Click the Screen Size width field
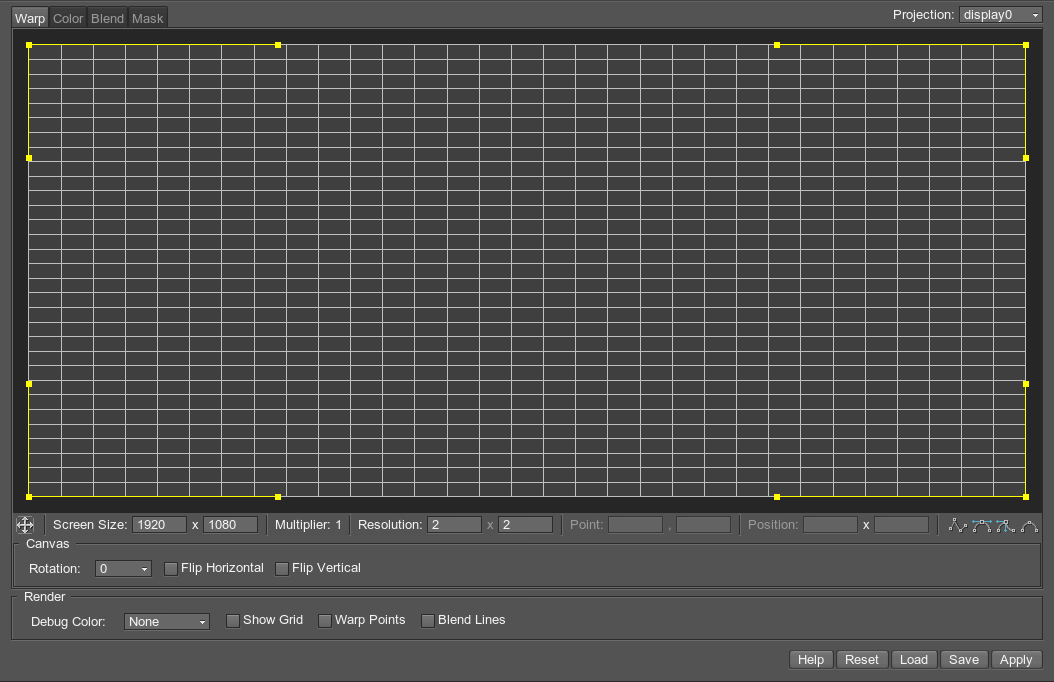 [x=160, y=525]
